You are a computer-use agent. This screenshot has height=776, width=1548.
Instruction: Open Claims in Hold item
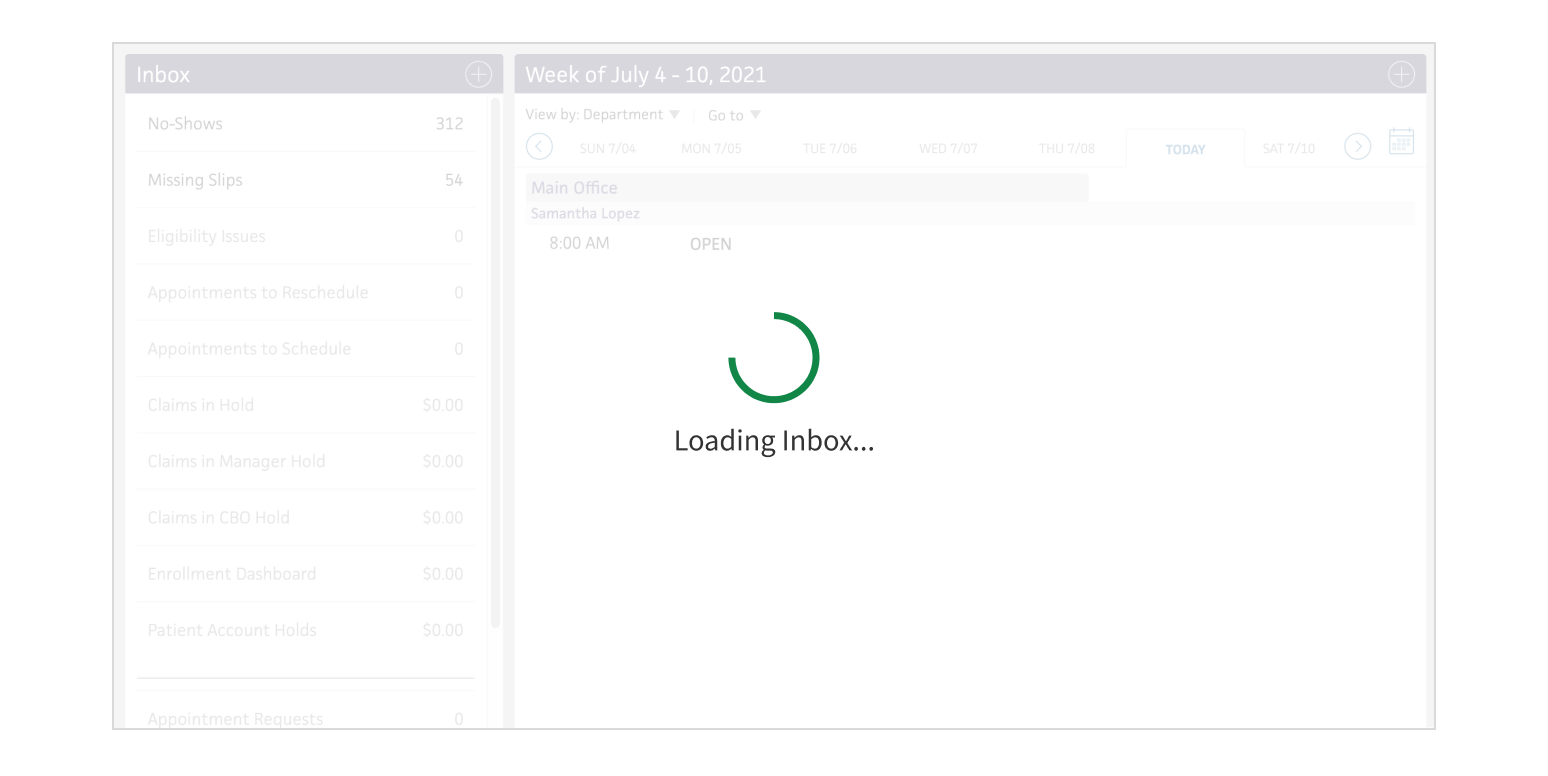point(306,405)
